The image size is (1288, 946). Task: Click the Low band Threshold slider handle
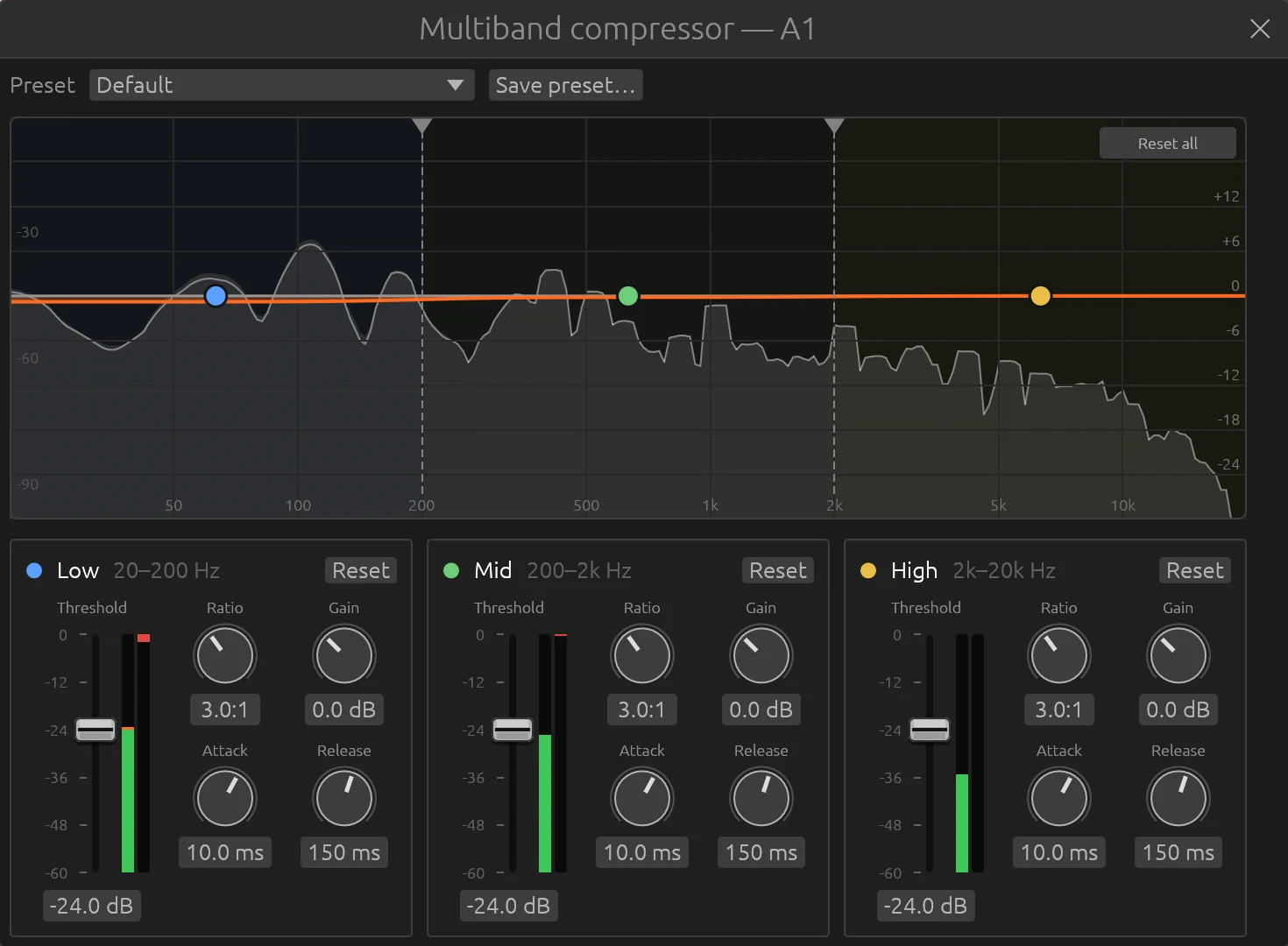pyautogui.click(x=96, y=730)
